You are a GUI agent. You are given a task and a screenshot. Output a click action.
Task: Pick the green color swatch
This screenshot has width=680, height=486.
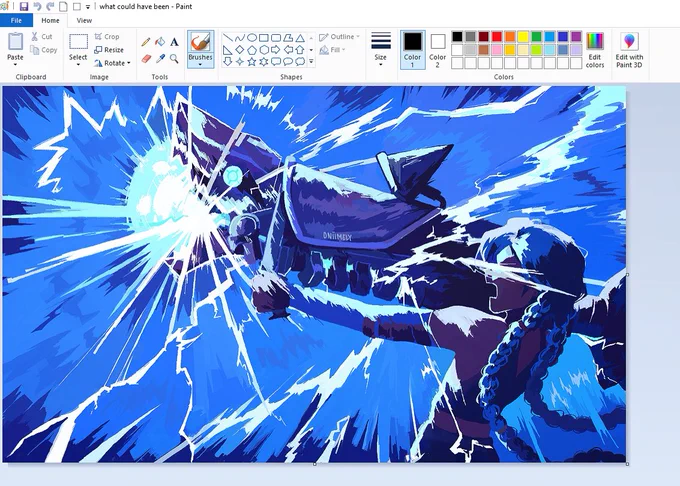click(536, 36)
